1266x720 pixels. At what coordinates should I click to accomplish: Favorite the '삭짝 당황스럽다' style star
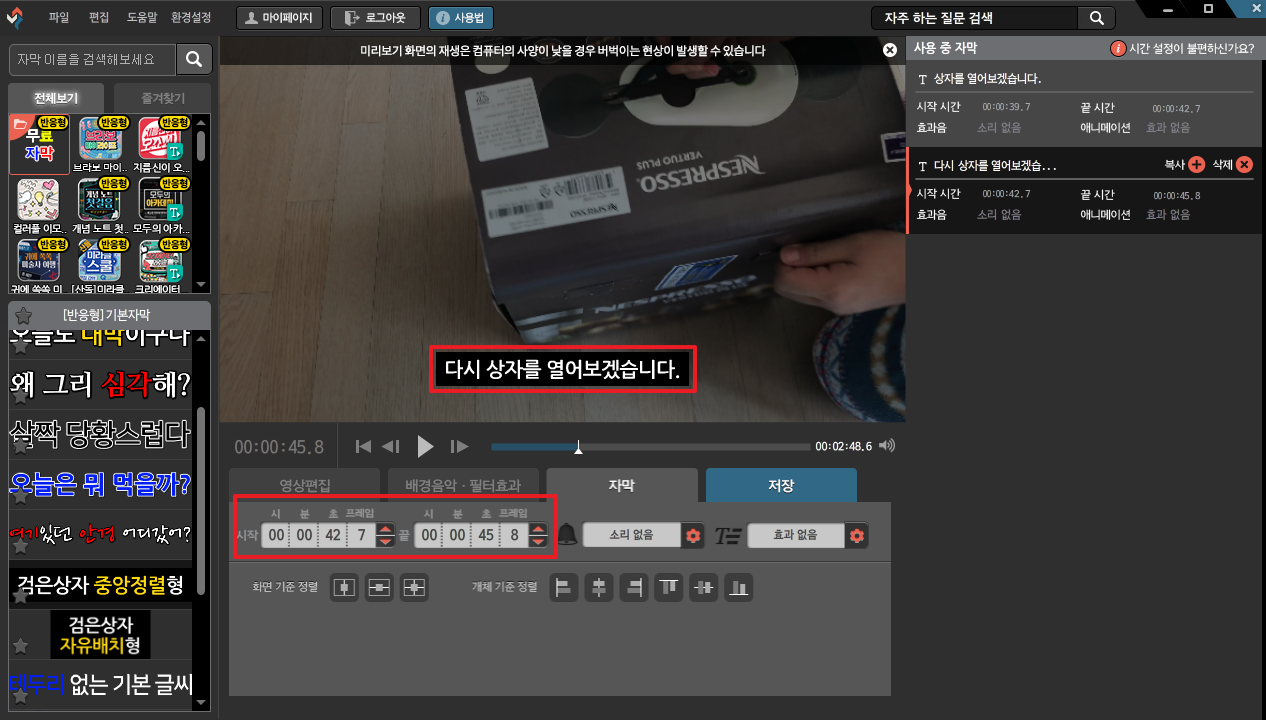click(x=20, y=448)
